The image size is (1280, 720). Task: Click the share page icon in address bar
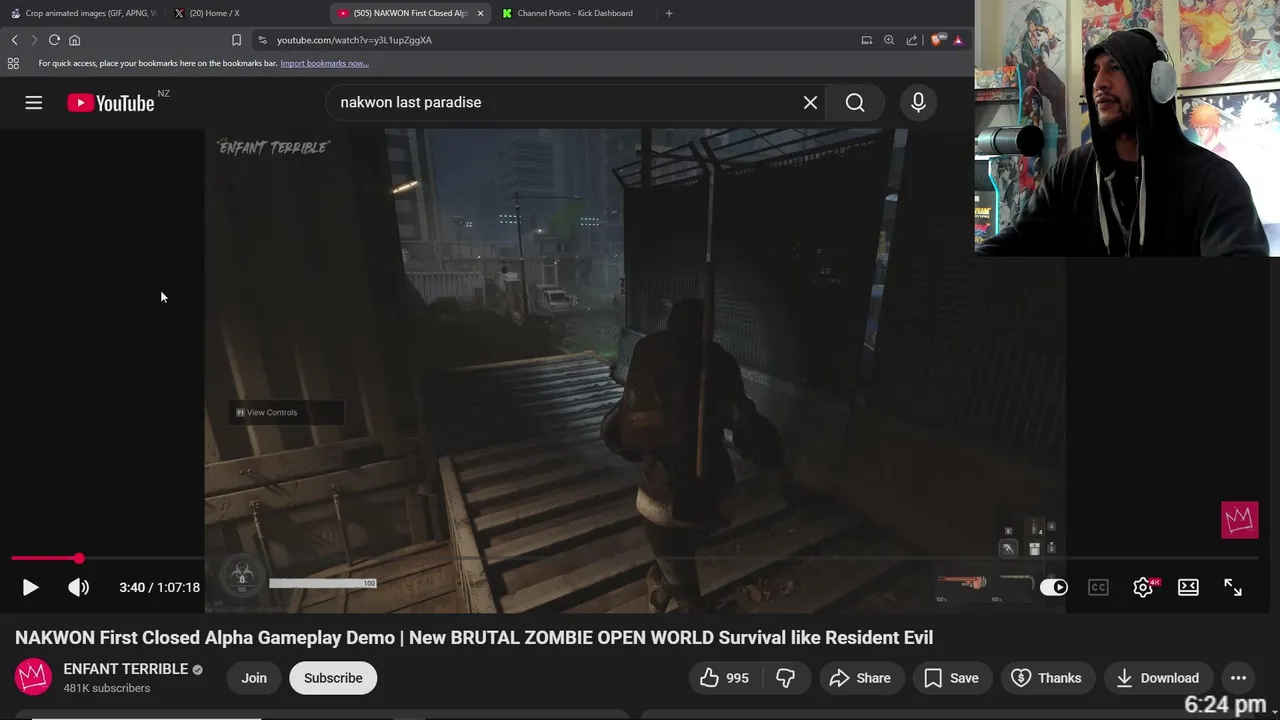click(x=912, y=40)
